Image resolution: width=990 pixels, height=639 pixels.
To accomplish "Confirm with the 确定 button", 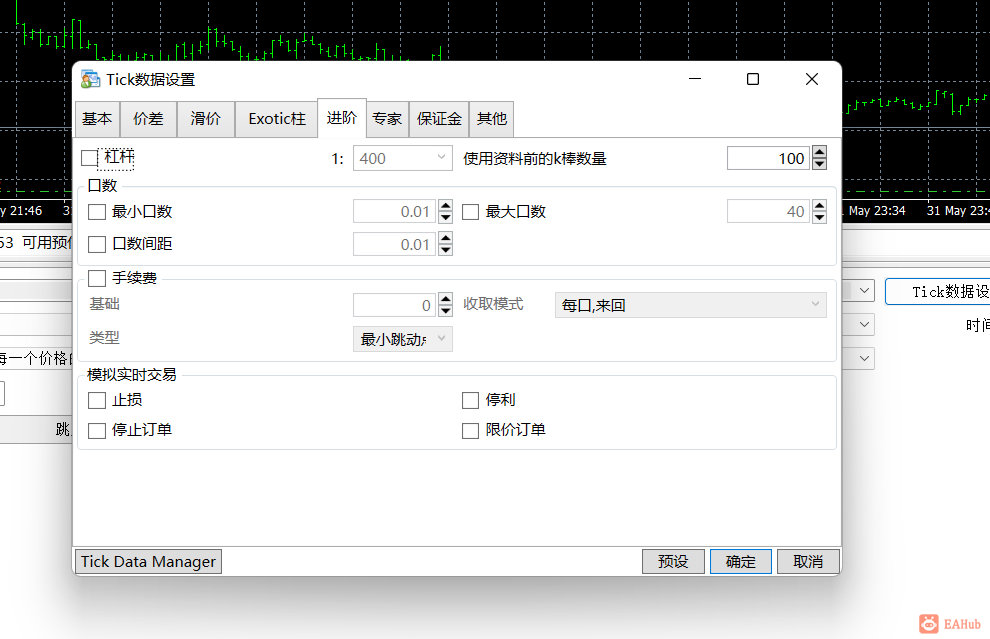I will tap(741, 561).
